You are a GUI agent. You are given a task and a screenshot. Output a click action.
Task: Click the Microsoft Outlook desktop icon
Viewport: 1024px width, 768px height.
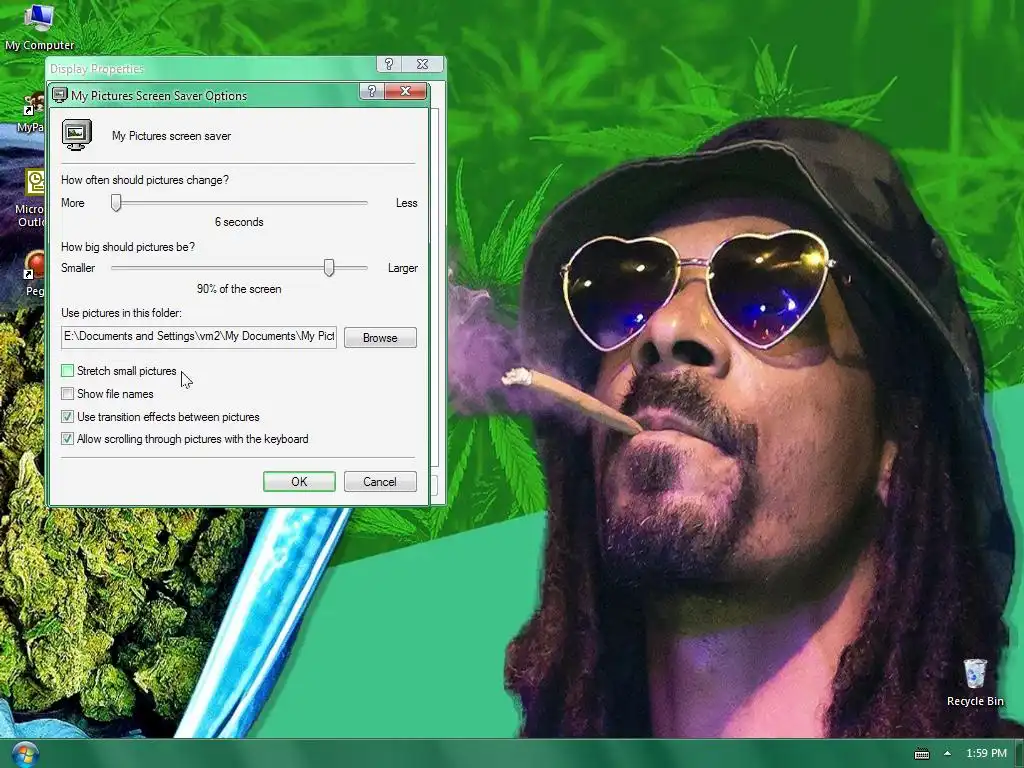31,199
